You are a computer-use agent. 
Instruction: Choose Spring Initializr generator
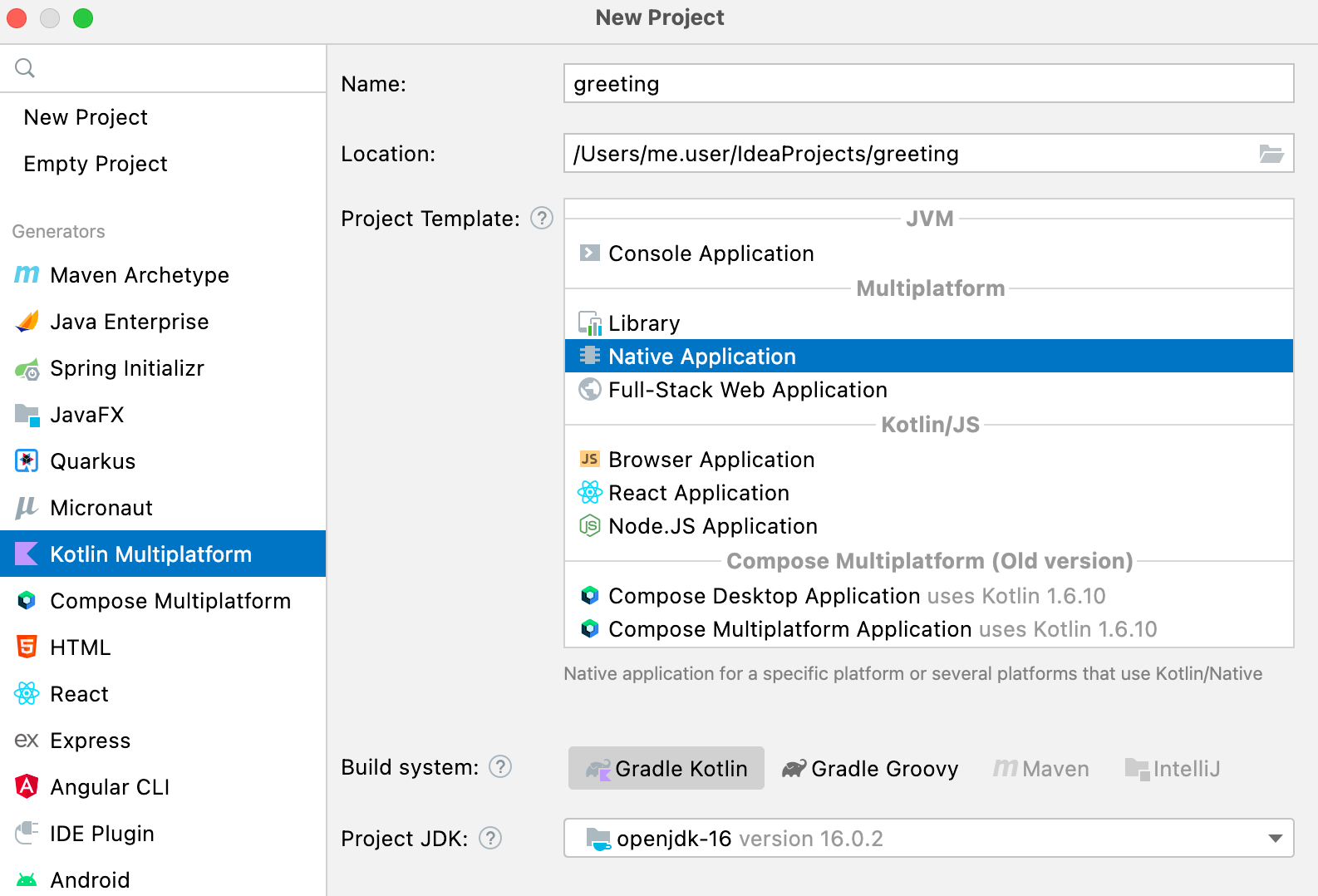(x=163, y=367)
